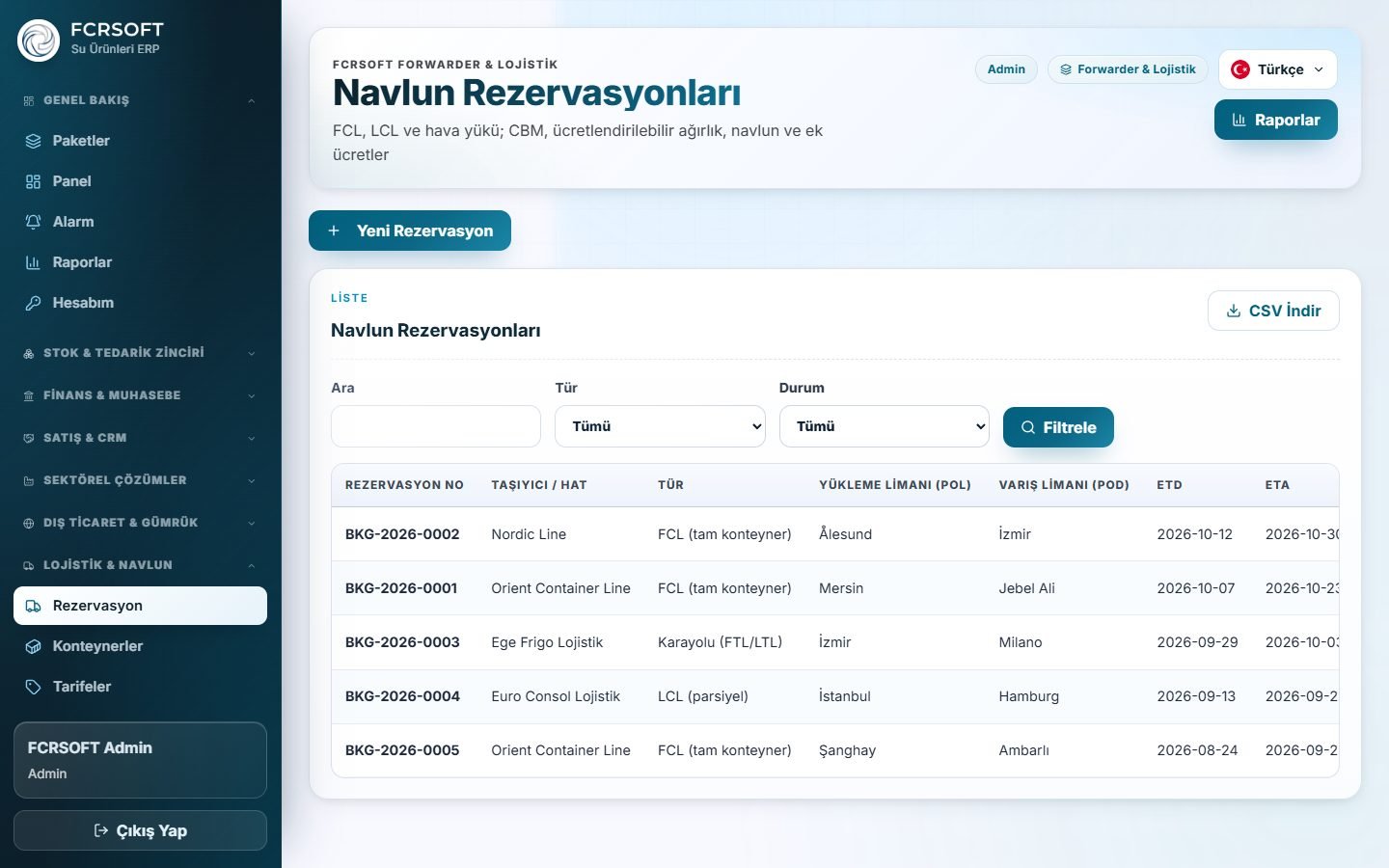1389x868 pixels.
Task: Open reservation BKG-2026-0002
Action: tap(402, 534)
